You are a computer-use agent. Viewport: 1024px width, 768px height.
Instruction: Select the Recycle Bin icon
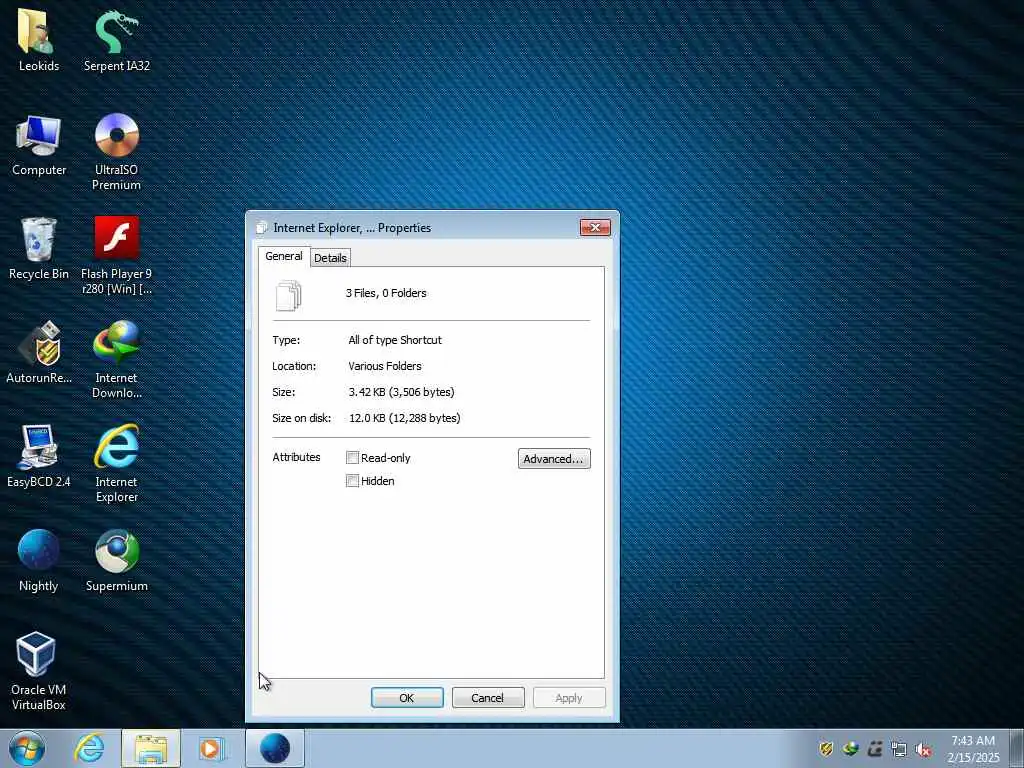coord(39,249)
